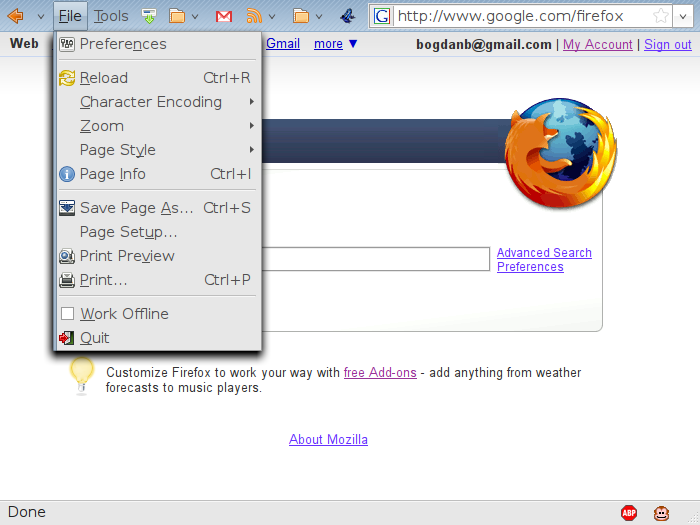
Task: Click the printer icon beside Print
Action: [x=67, y=280]
